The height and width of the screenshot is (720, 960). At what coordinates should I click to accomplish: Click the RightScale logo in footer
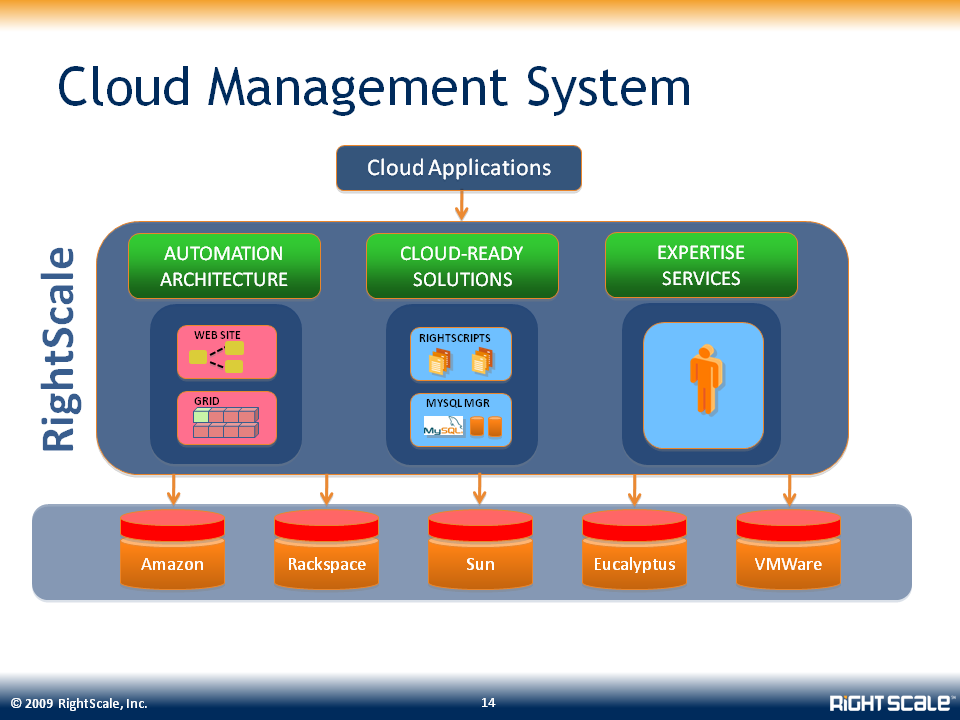[891, 702]
